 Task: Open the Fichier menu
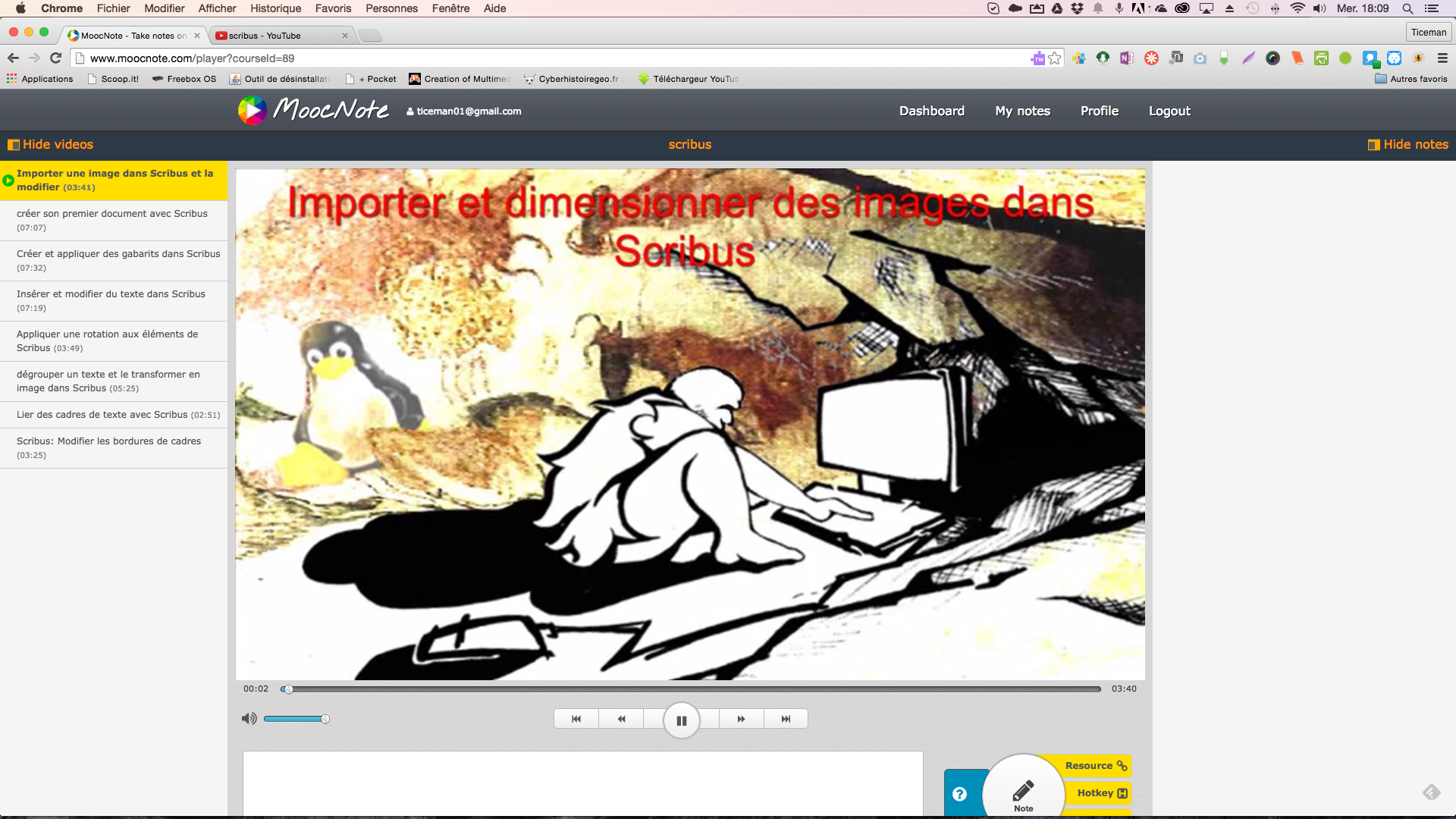(x=113, y=8)
